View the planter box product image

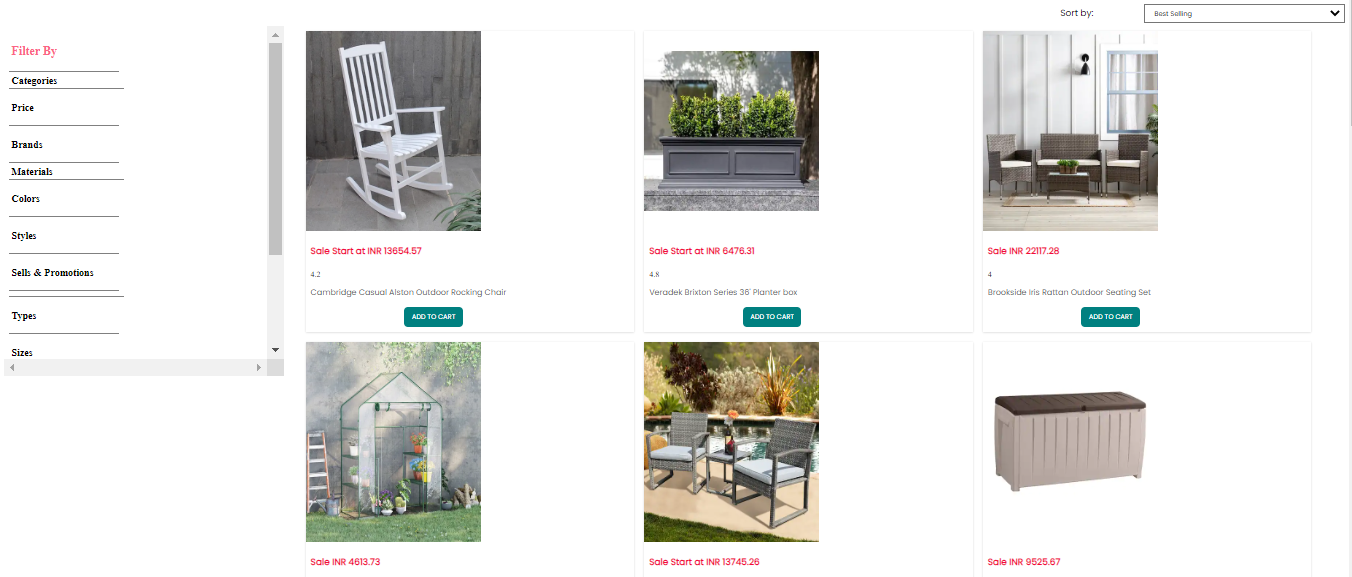coord(731,131)
